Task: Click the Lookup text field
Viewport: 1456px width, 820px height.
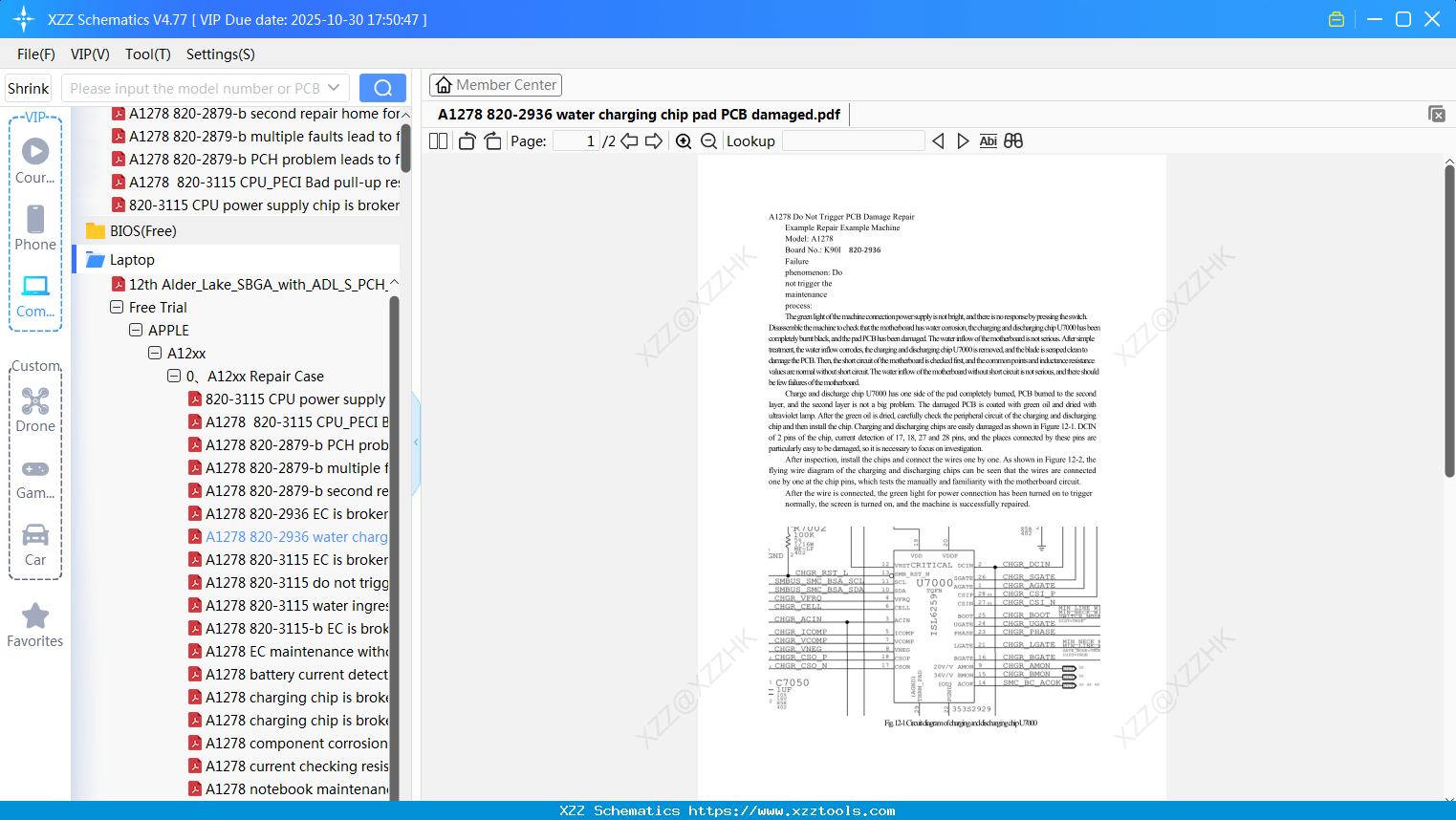Action: tap(853, 141)
